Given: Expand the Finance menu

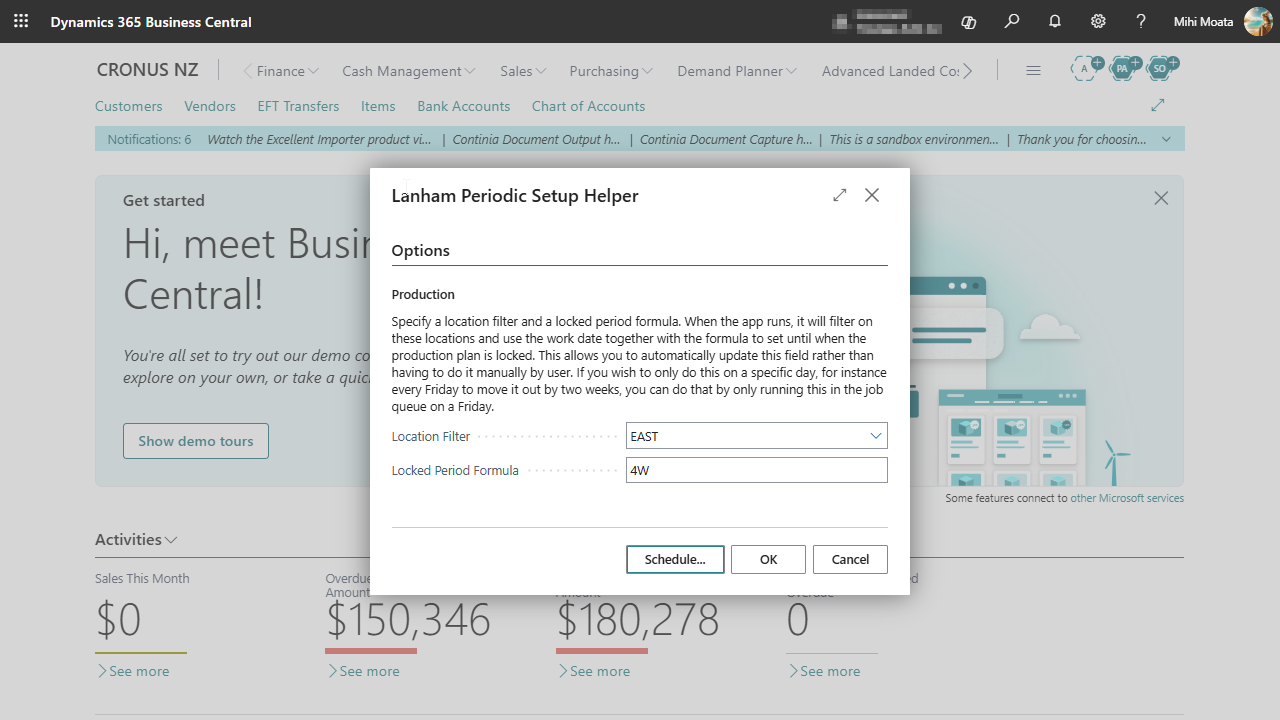Looking at the screenshot, I should [288, 71].
